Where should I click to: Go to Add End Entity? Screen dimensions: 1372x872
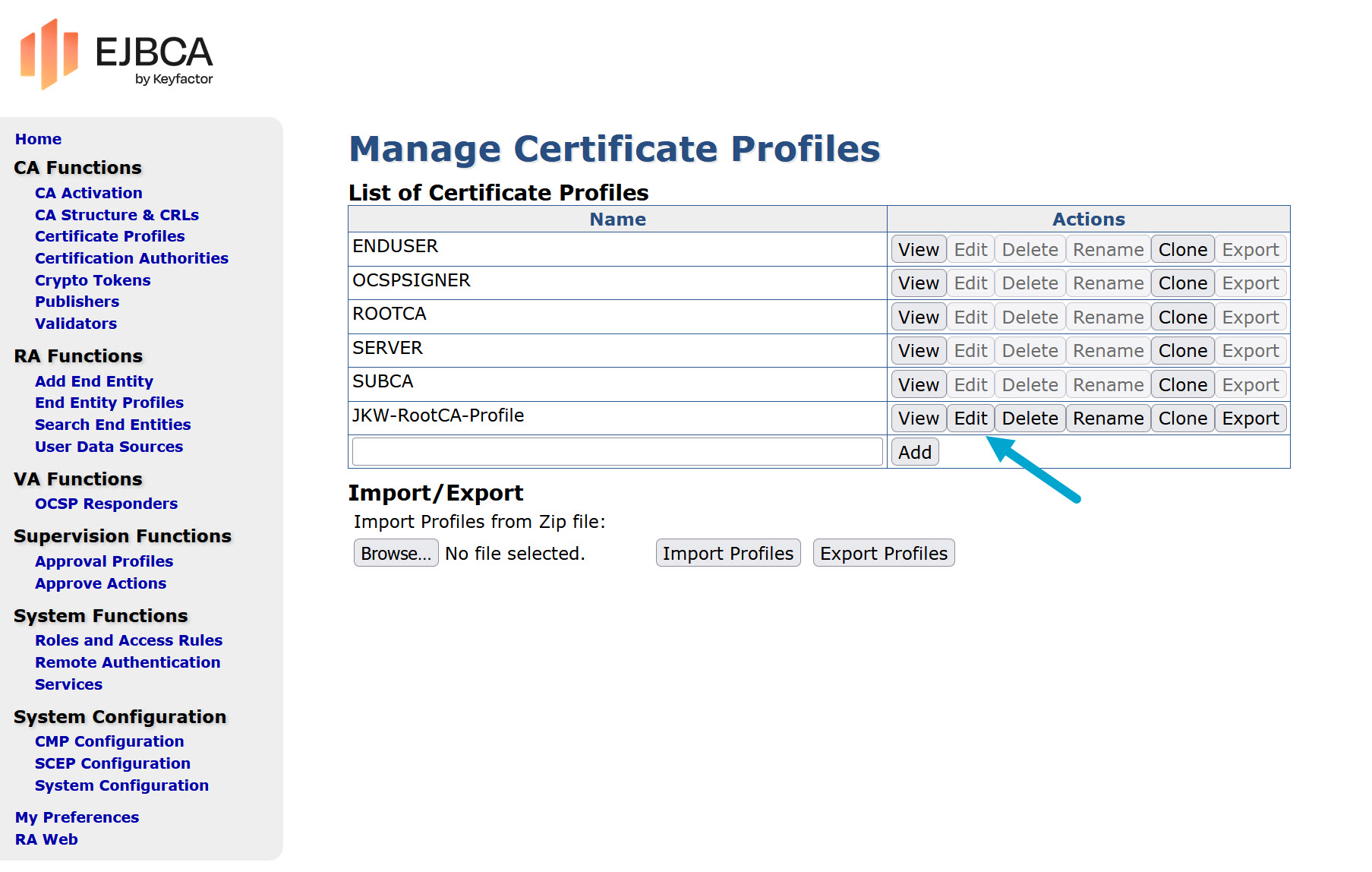94,381
